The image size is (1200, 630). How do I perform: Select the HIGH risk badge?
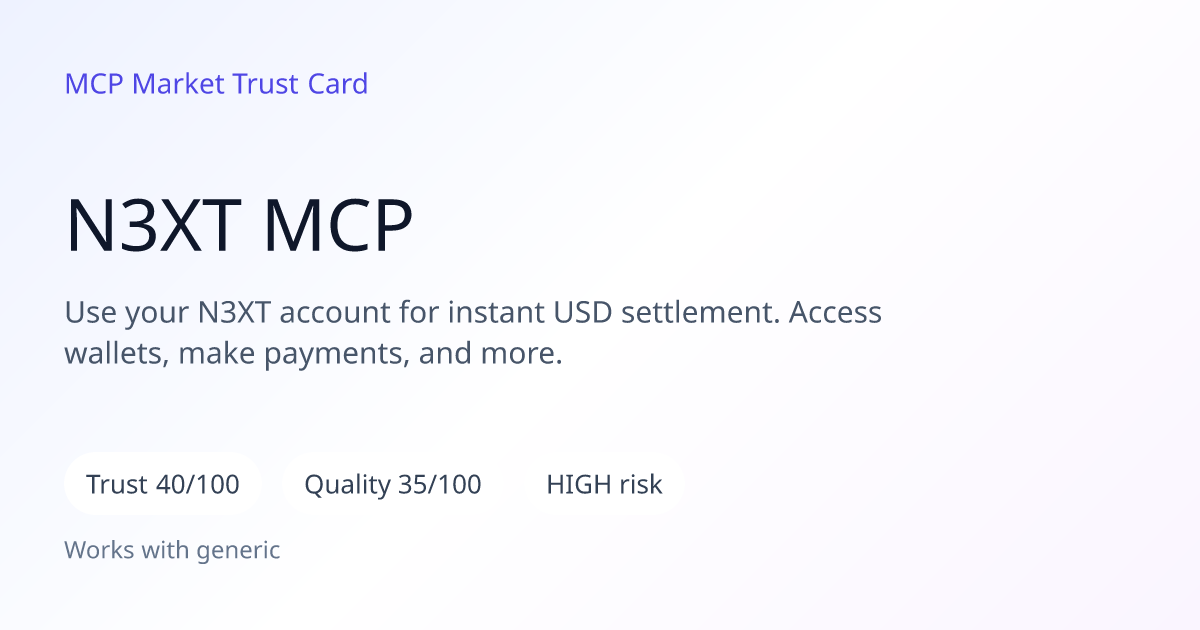(x=604, y=485)
